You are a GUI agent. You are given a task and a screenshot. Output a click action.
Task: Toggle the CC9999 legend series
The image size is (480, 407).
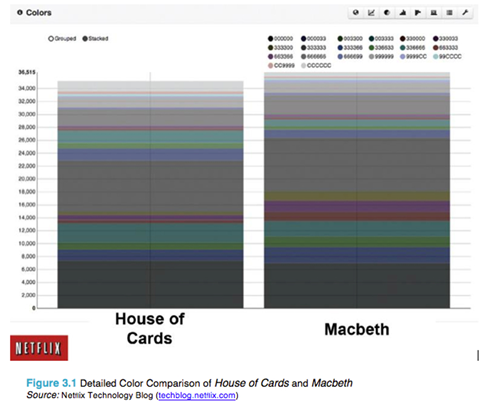tap(281, 66)
